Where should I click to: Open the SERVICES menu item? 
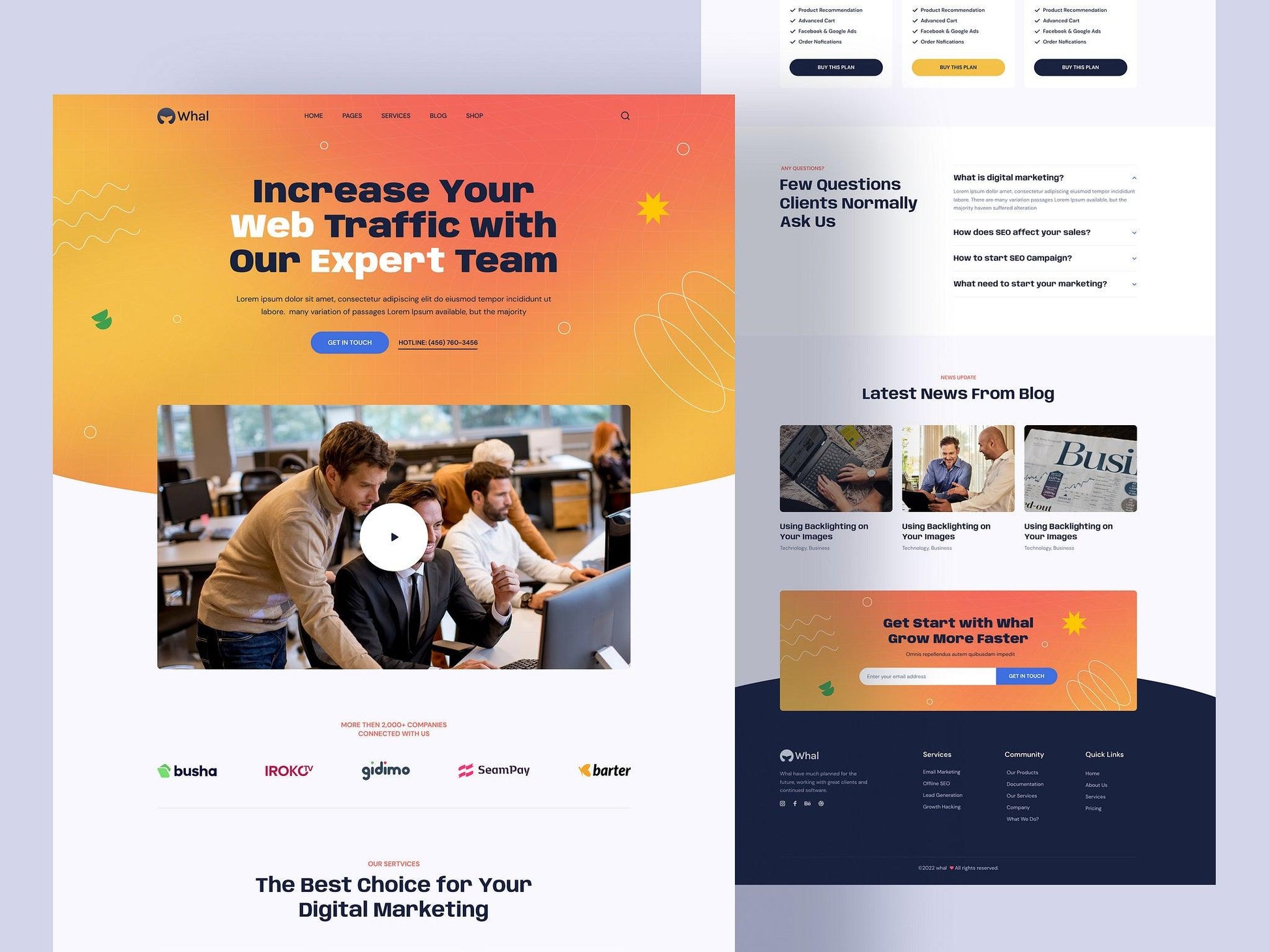395,115
